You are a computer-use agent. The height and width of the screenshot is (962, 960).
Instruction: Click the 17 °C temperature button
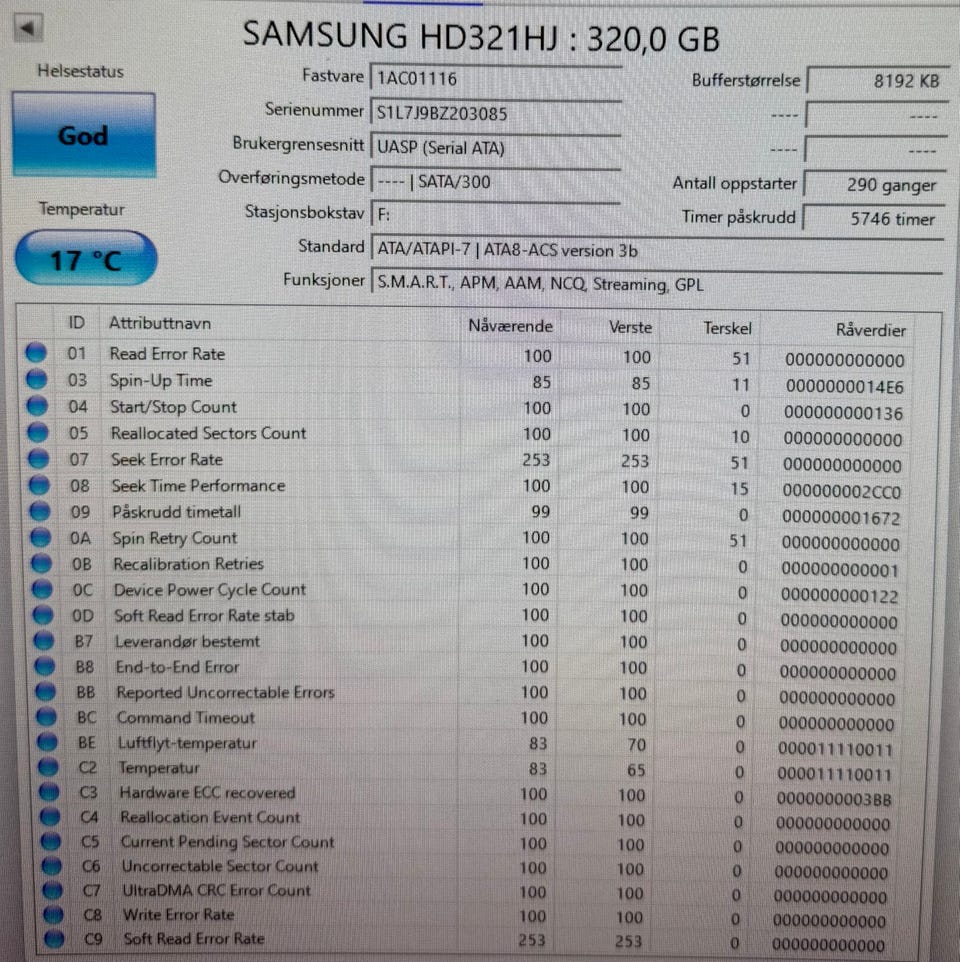[x=86, y=258]
